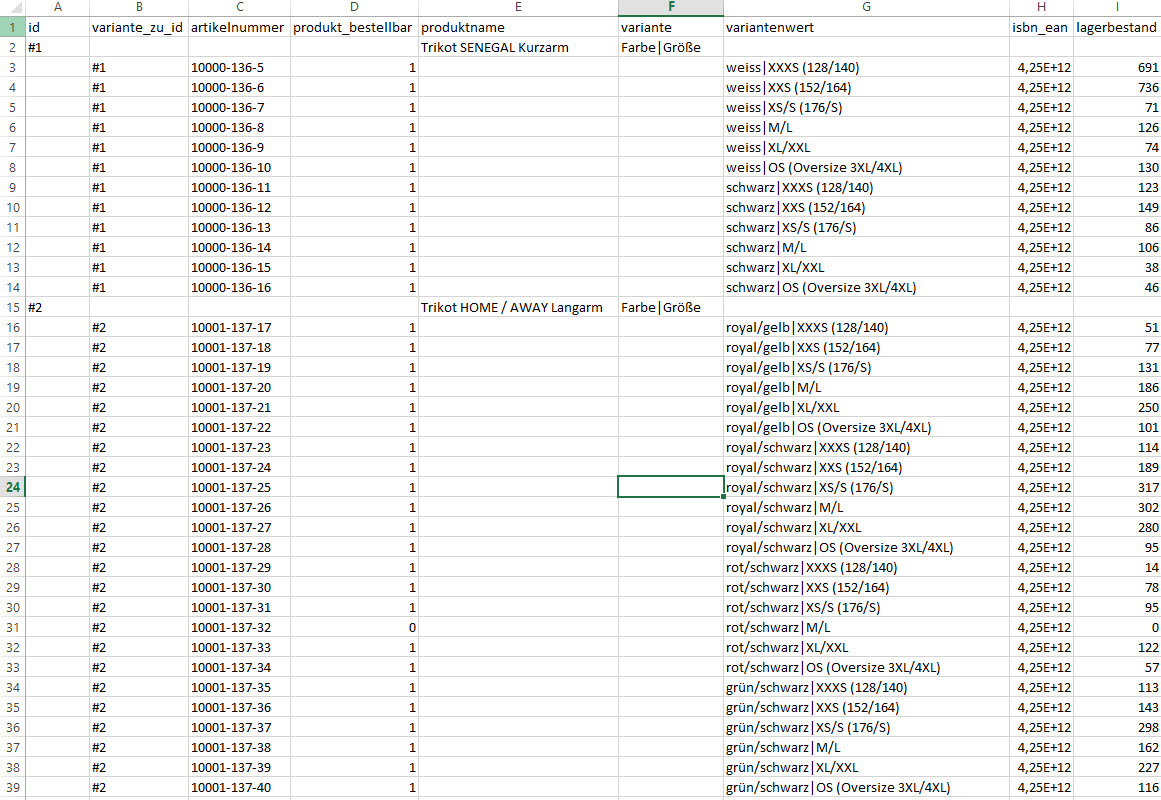Select row 24 header
1161x800 pixels.
tap(13, 487)
